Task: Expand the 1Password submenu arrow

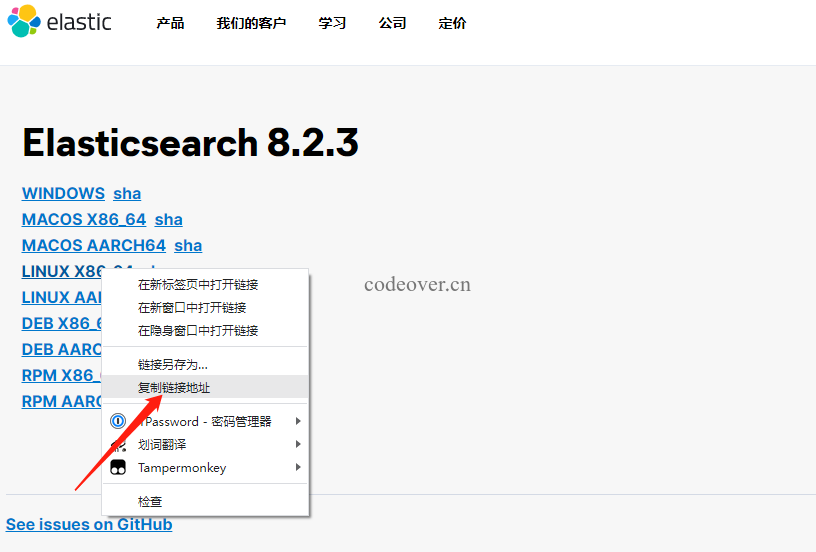Action: pos(298,421)
